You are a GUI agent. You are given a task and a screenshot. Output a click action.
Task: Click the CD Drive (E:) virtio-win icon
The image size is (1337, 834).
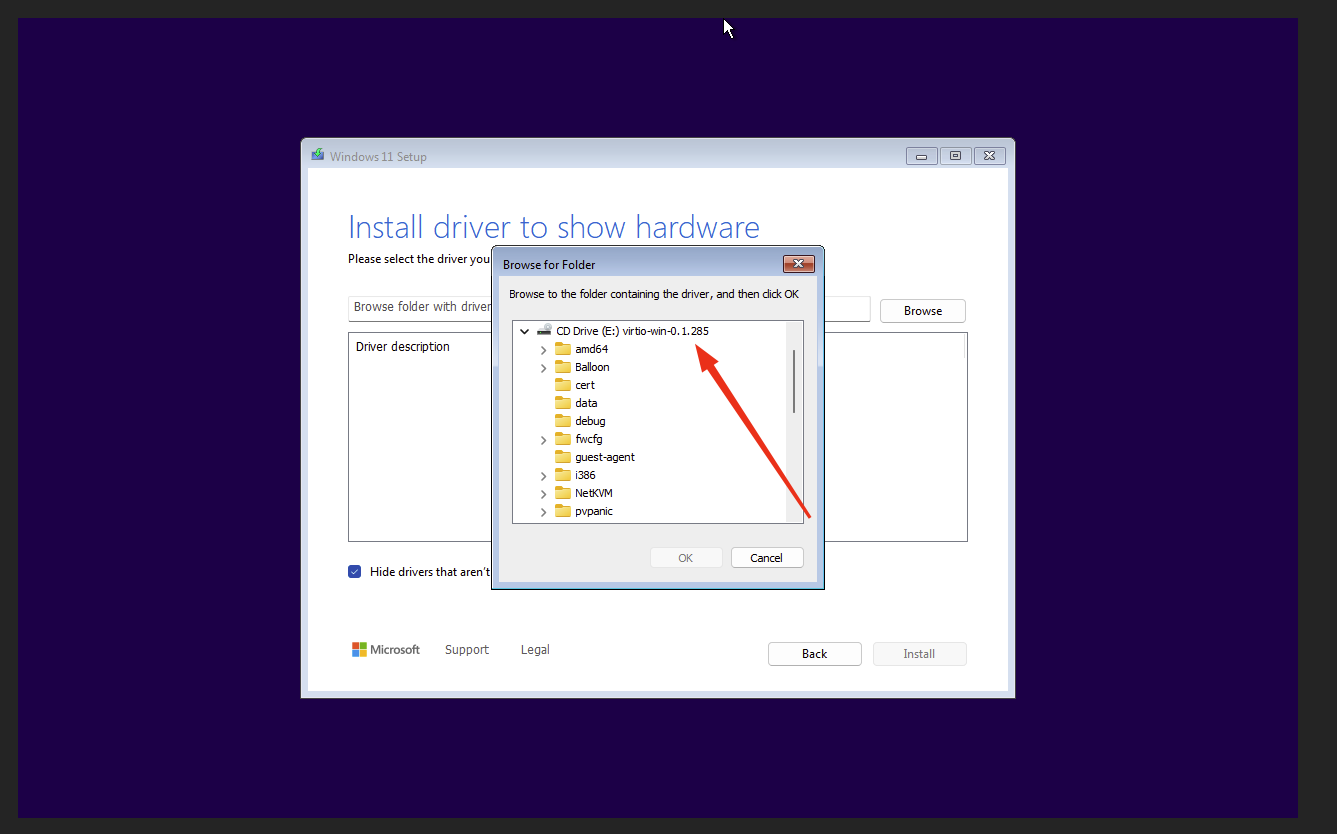pyautogui.click(x=545, y=330)
